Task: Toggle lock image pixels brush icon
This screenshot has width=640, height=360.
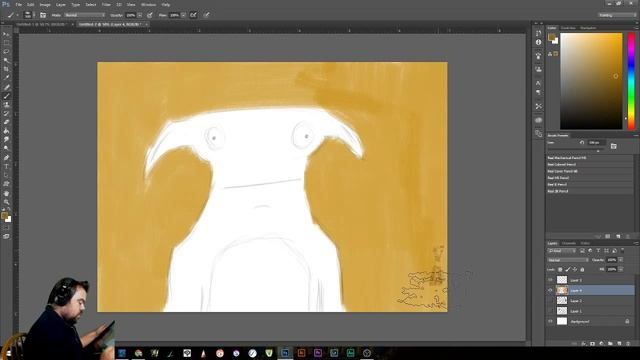Action: pyautogui.click(x=567, y=269)
